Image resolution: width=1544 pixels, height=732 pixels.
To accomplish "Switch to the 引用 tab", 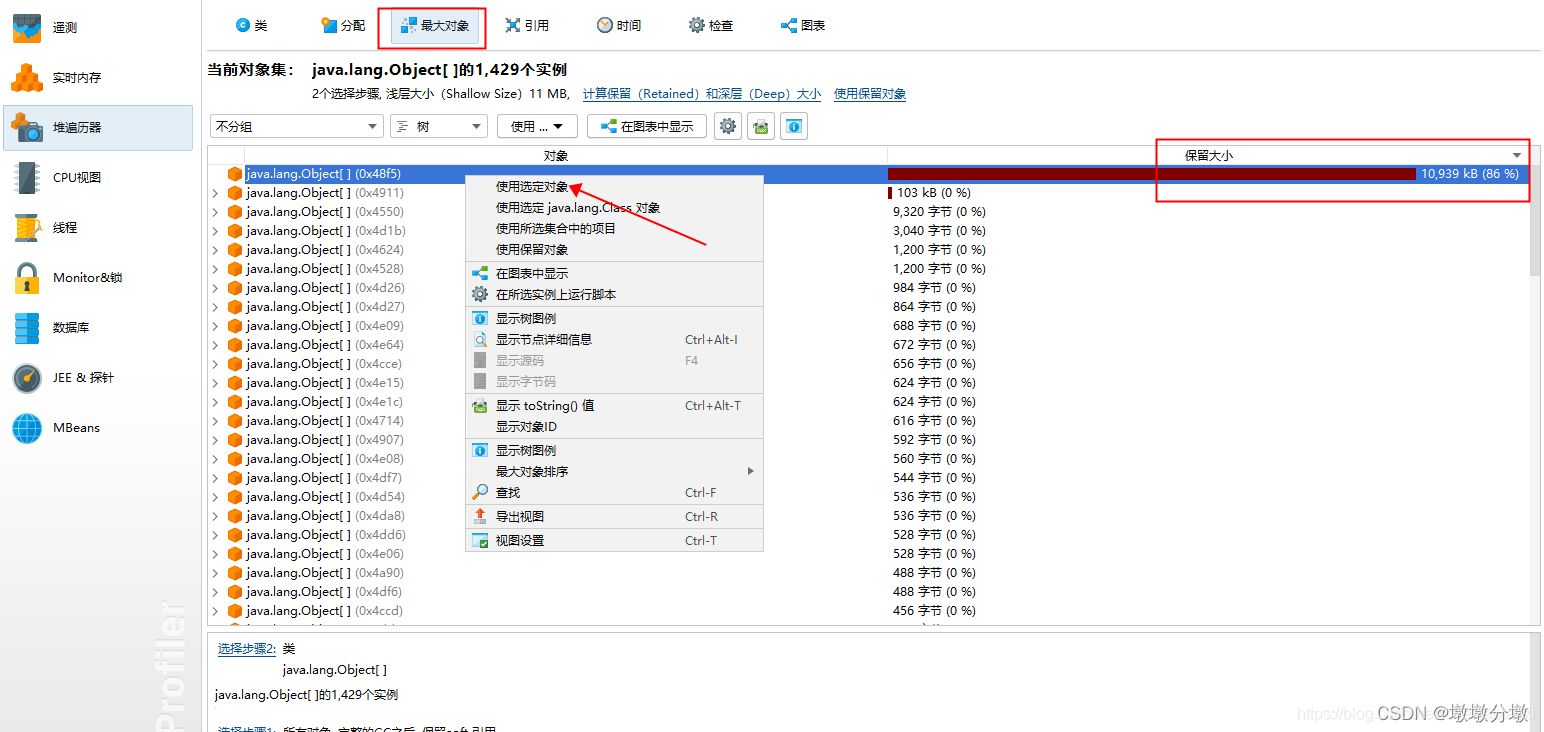I will [x=527, y=25].
